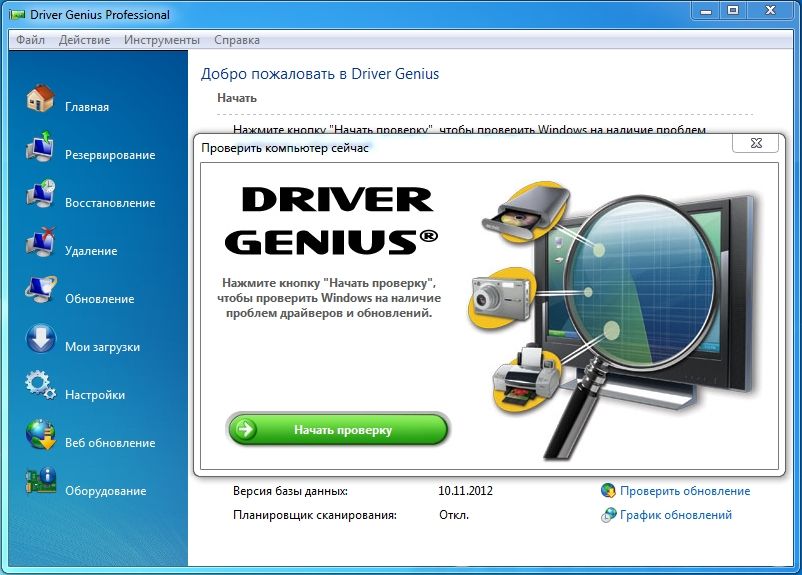Screen dimensions: 802x575
Task: Close the Проверить компьютер сейчас dialog
Action: coord(755,143)
